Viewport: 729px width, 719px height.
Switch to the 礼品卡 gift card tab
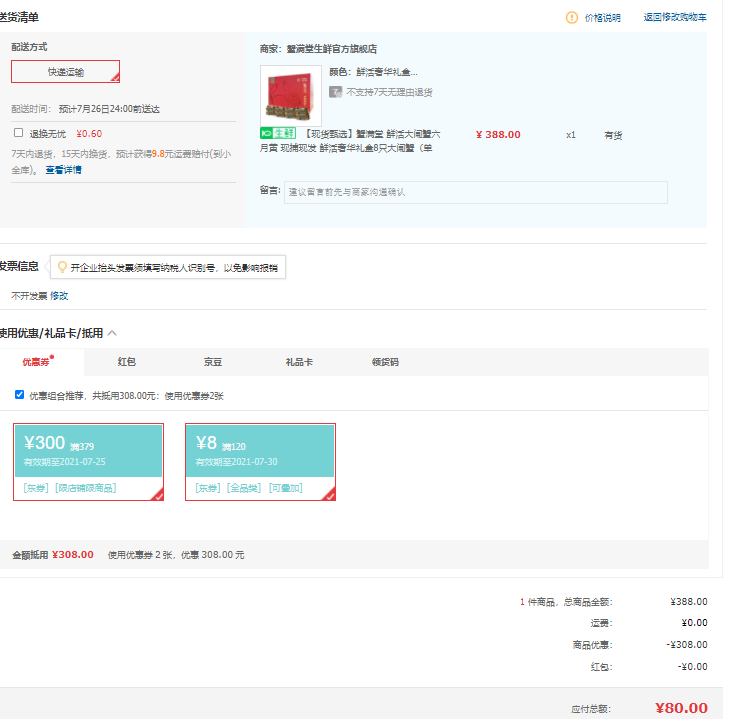coord(299,362)
